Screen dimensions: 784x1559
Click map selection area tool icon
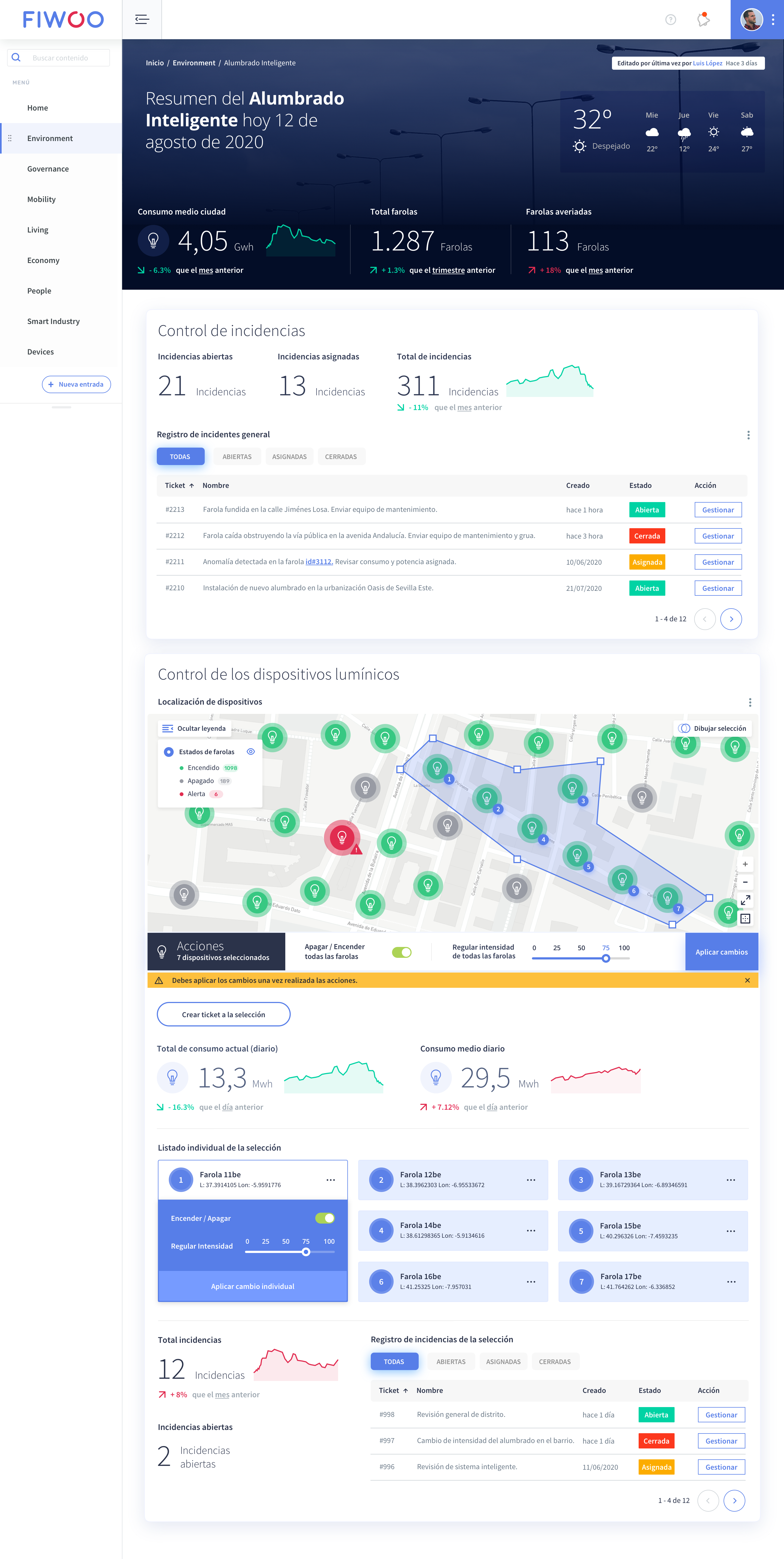[745, 919]
